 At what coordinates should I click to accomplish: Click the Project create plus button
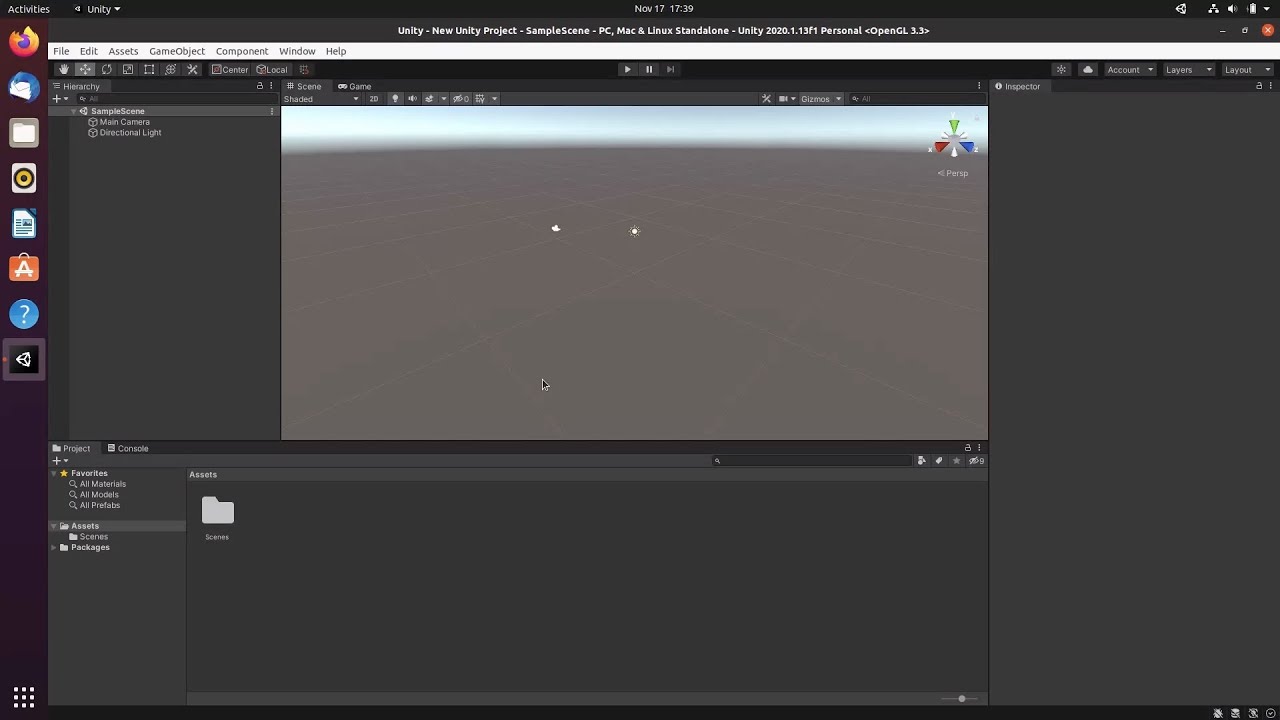60,461
